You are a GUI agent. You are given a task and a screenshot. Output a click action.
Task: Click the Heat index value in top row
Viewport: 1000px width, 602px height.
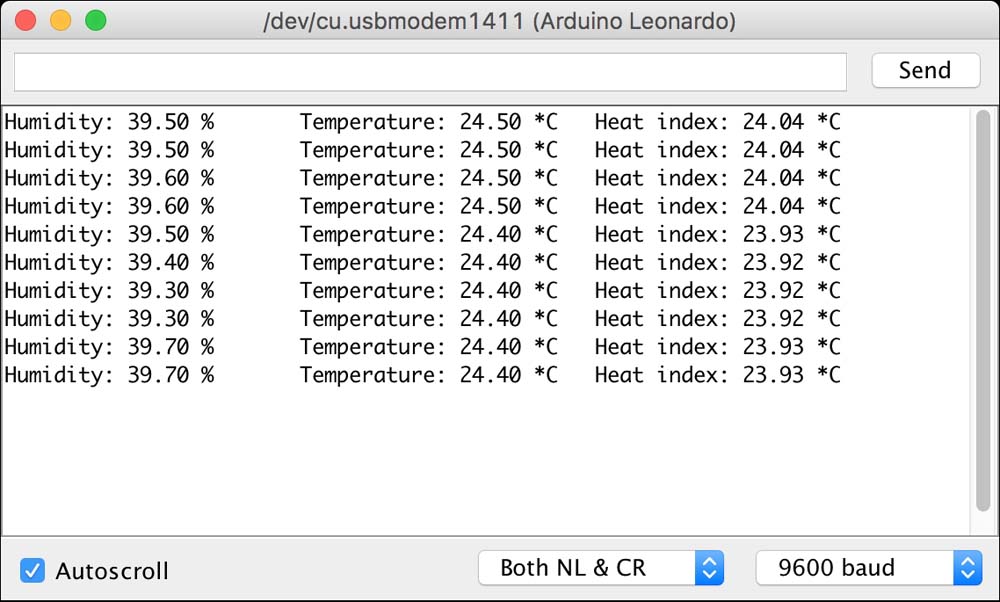[773, 122]
